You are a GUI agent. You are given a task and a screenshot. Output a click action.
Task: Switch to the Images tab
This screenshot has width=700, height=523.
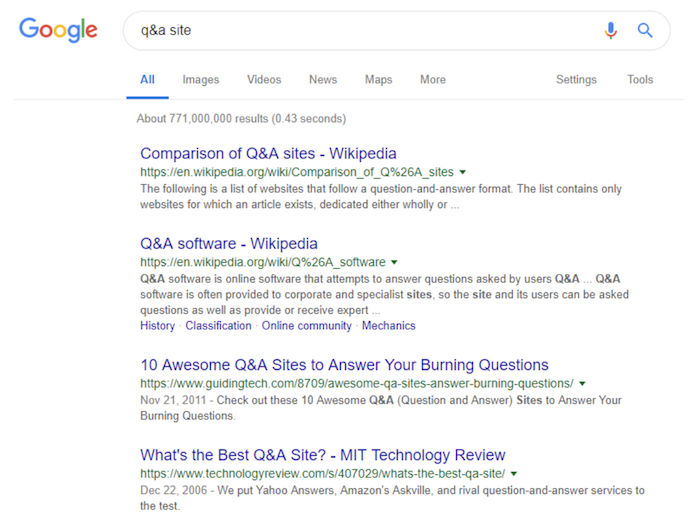tap(201, 79)
